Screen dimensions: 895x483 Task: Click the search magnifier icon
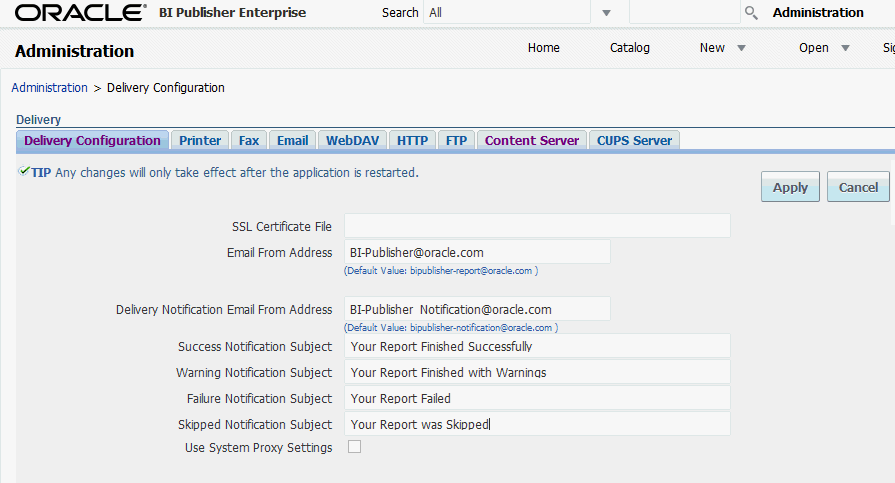point(751,13)
